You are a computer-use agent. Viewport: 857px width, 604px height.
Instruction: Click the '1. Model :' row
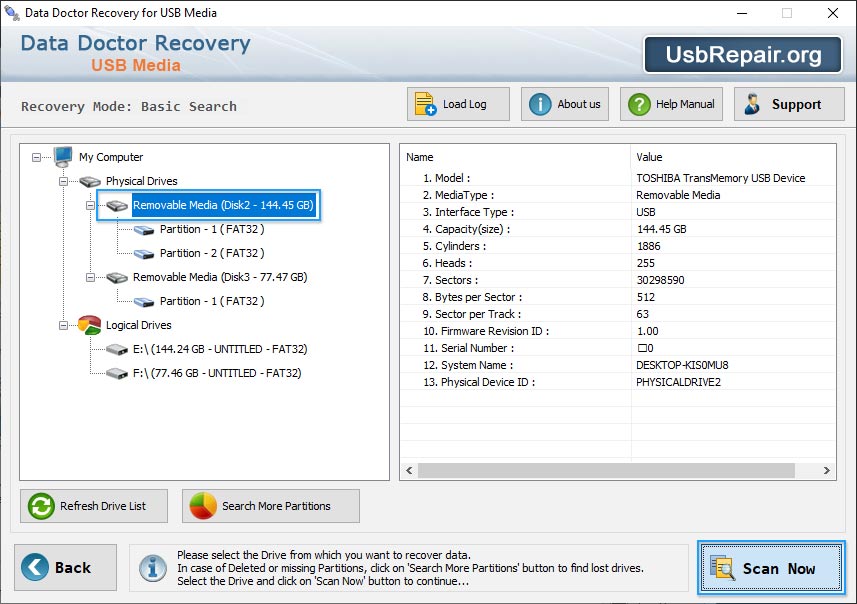(x=618, y=178)
